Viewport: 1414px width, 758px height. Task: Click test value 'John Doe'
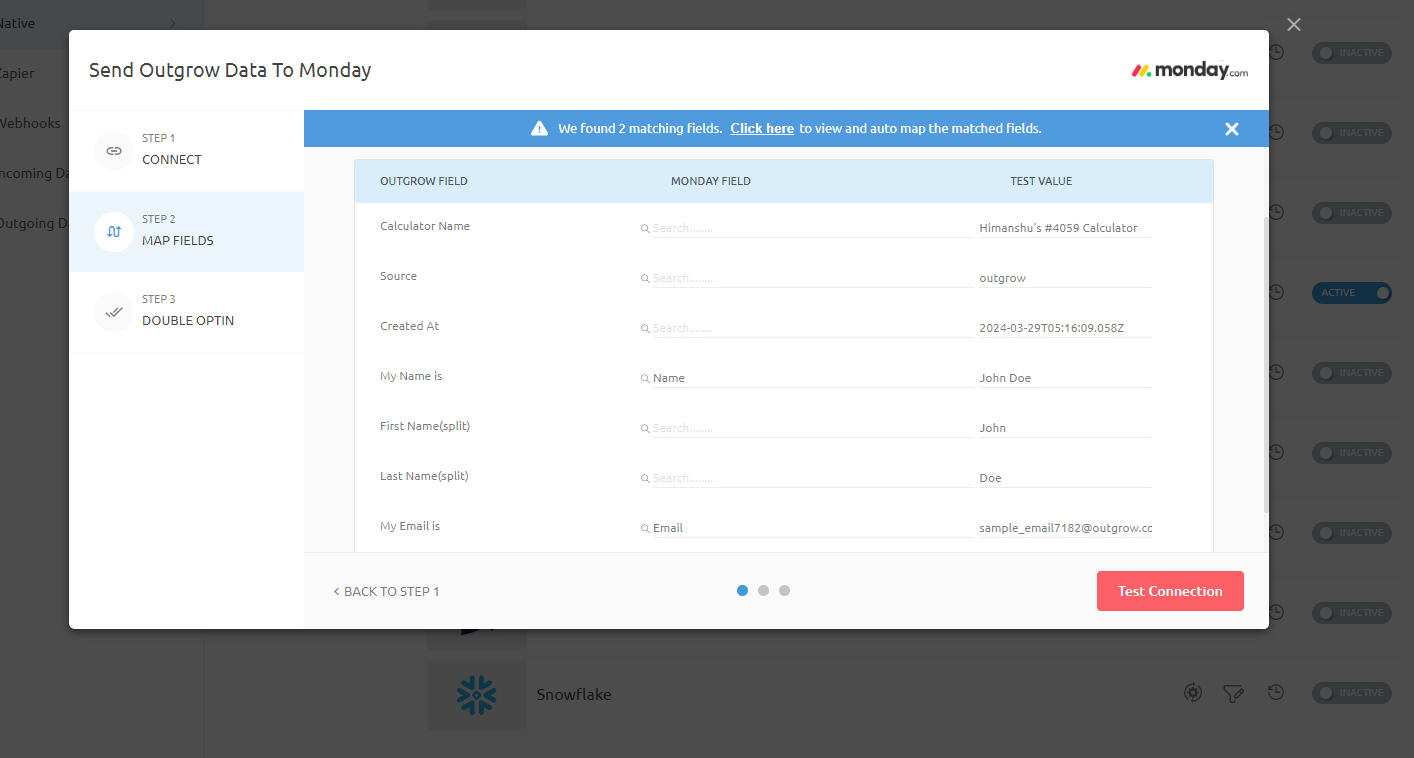coord(1065,378)
